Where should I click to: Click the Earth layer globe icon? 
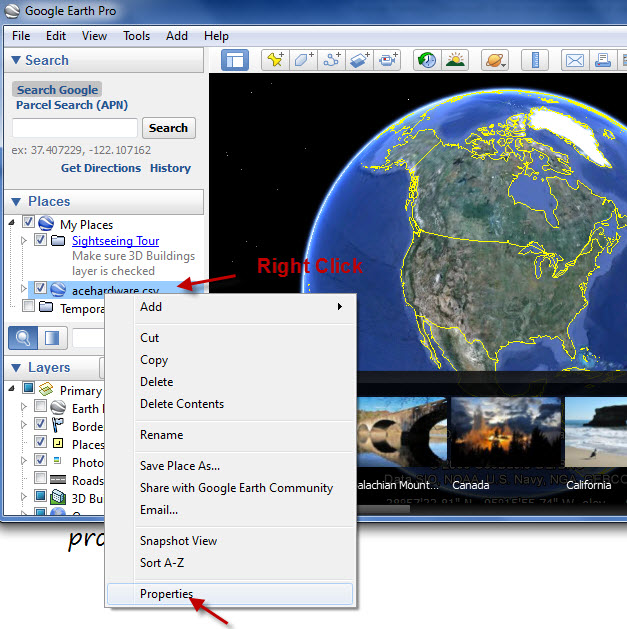coord(58,407)
